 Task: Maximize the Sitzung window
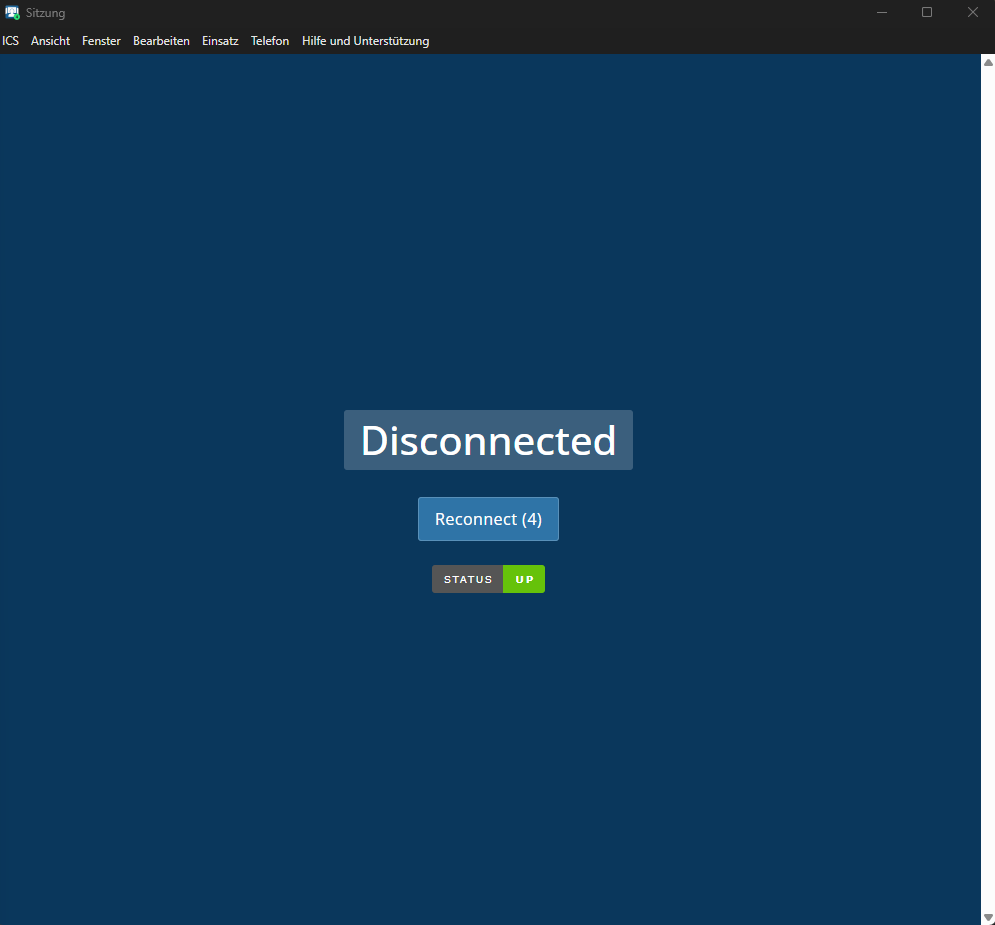[927, 13]
